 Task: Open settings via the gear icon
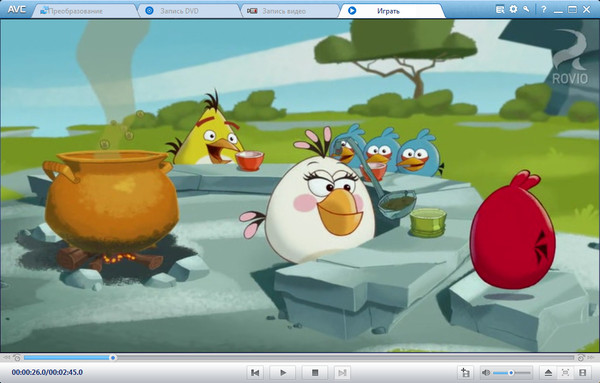coord(513,9)
